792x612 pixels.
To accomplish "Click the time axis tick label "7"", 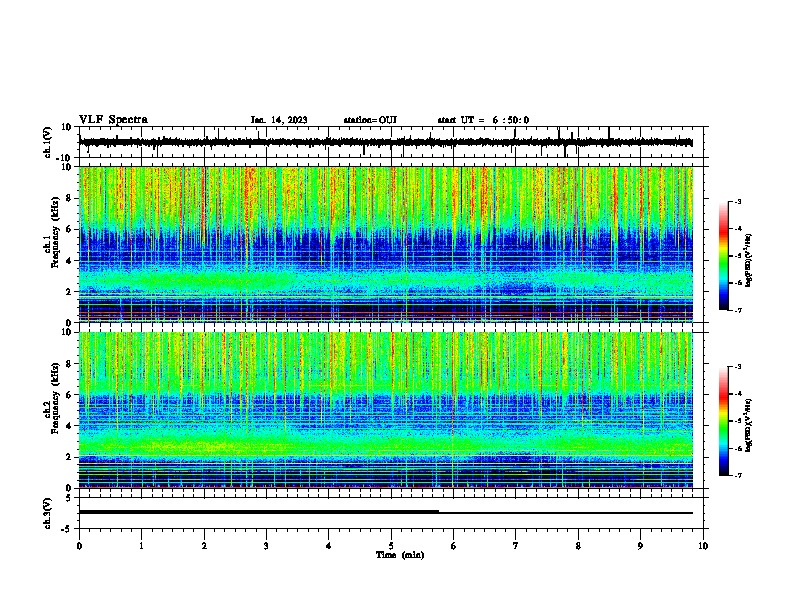I will (516, 546).
